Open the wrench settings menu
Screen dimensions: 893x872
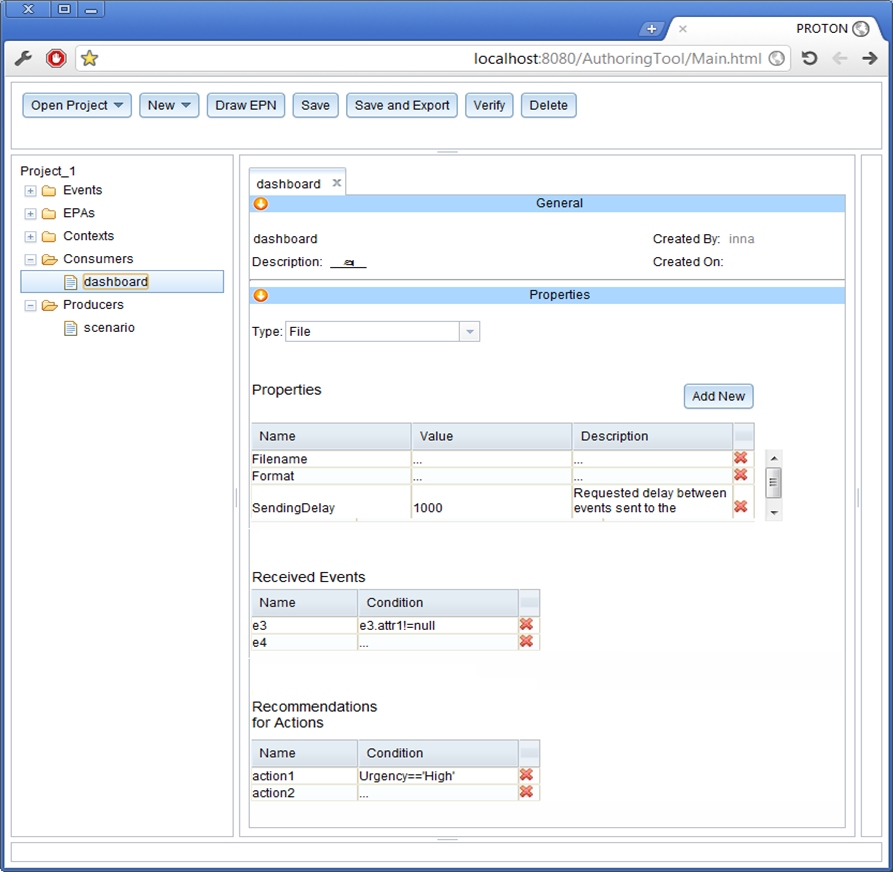[x=23, y=58]
